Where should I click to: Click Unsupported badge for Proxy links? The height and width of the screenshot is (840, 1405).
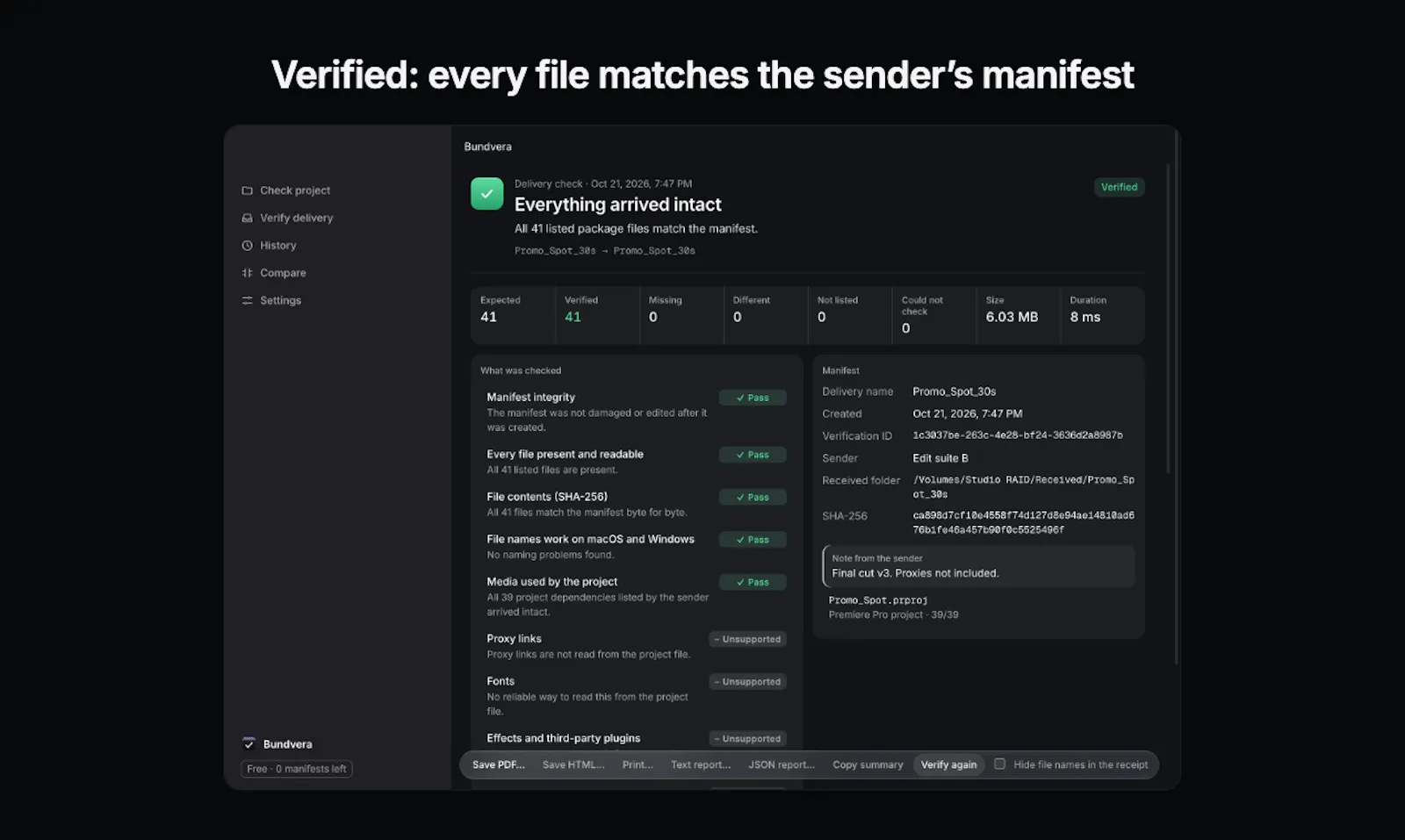click(747, 639)
